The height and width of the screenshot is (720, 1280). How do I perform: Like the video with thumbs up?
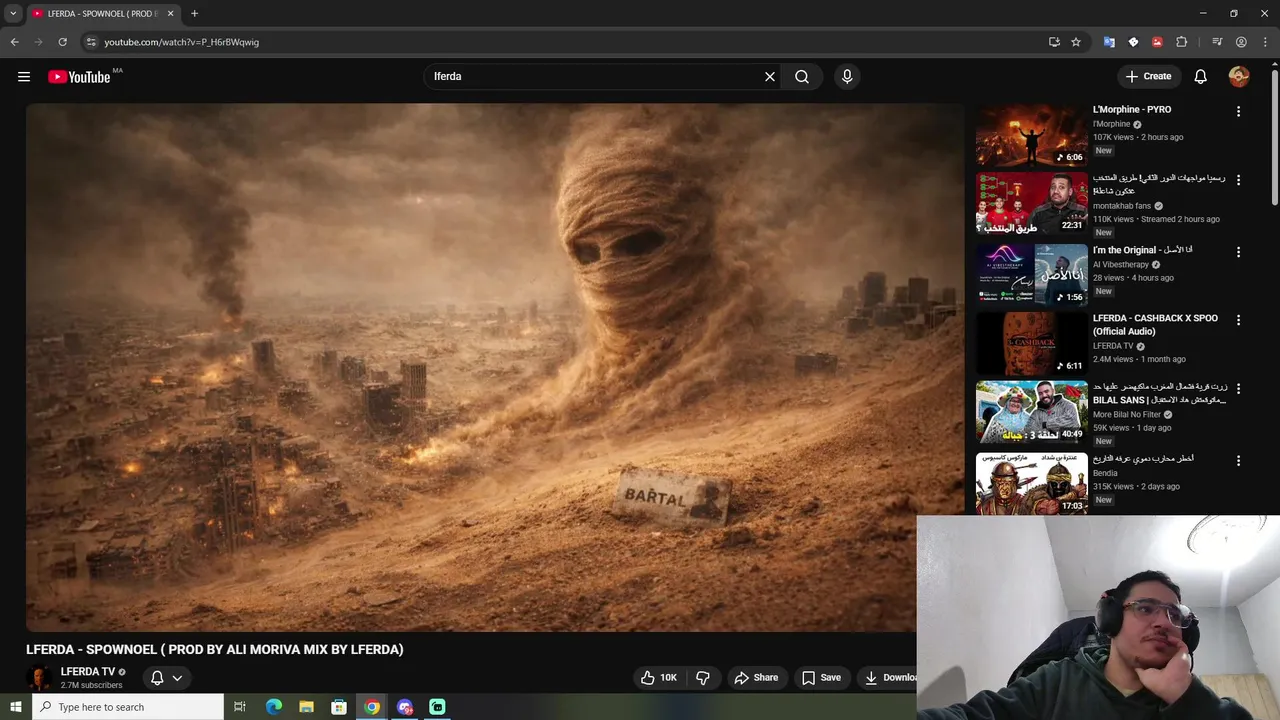pyautogui.click(x=659, y=677)
